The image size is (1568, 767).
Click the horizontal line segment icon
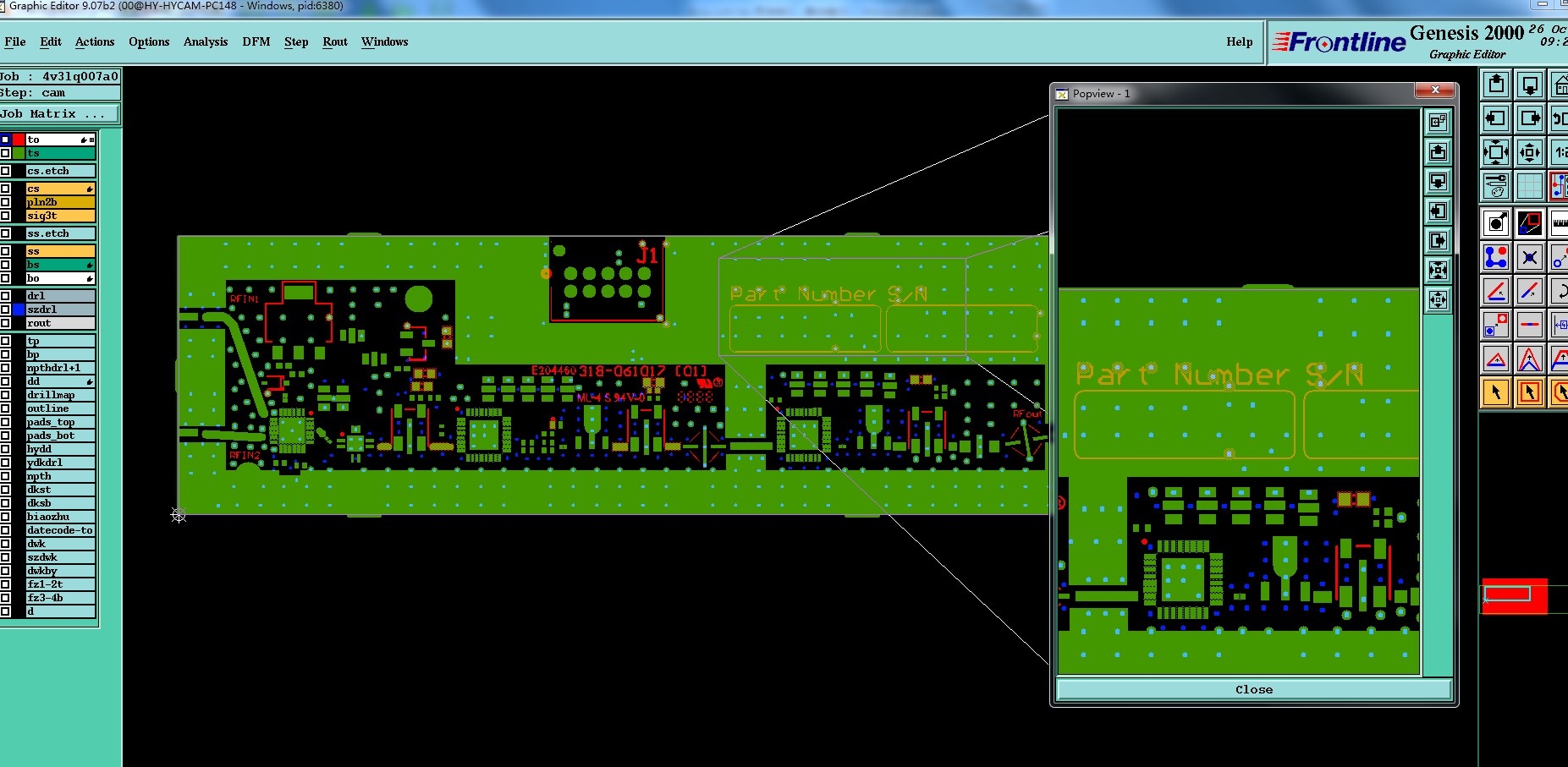[1530, 325]
